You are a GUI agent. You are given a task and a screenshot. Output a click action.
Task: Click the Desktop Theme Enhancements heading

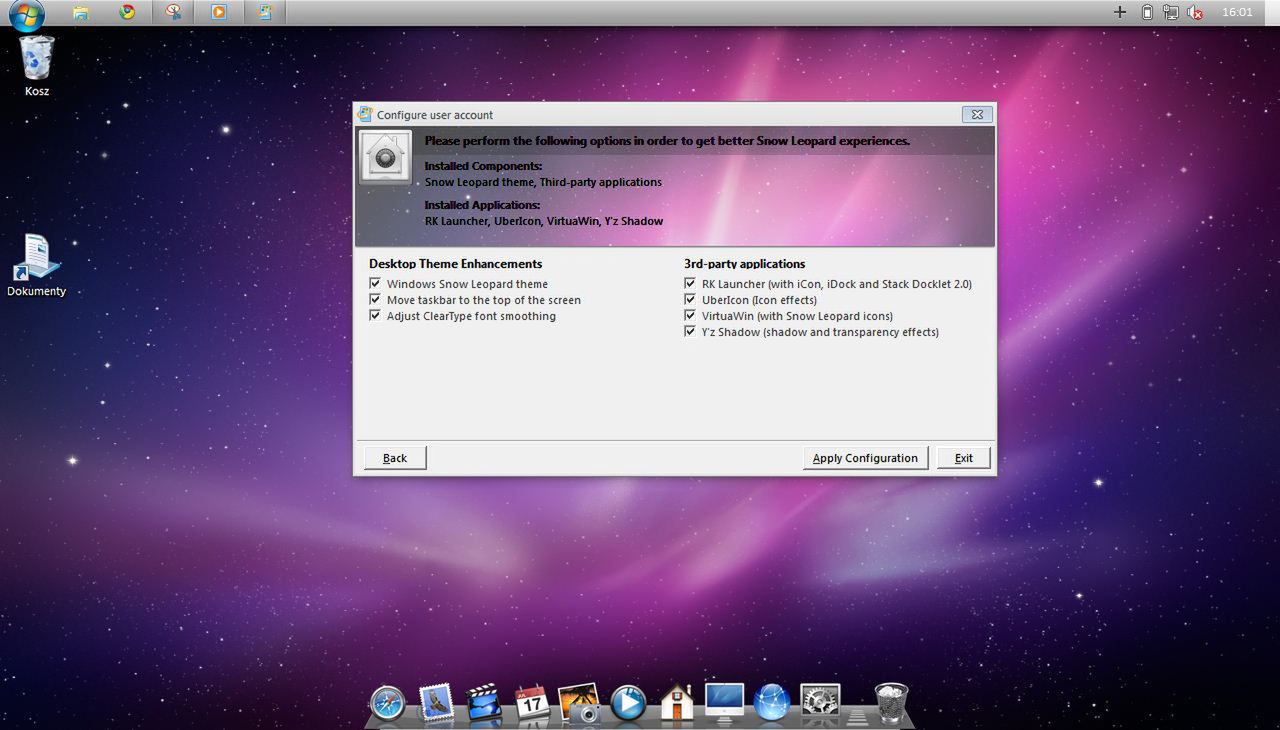click(455, 264)
